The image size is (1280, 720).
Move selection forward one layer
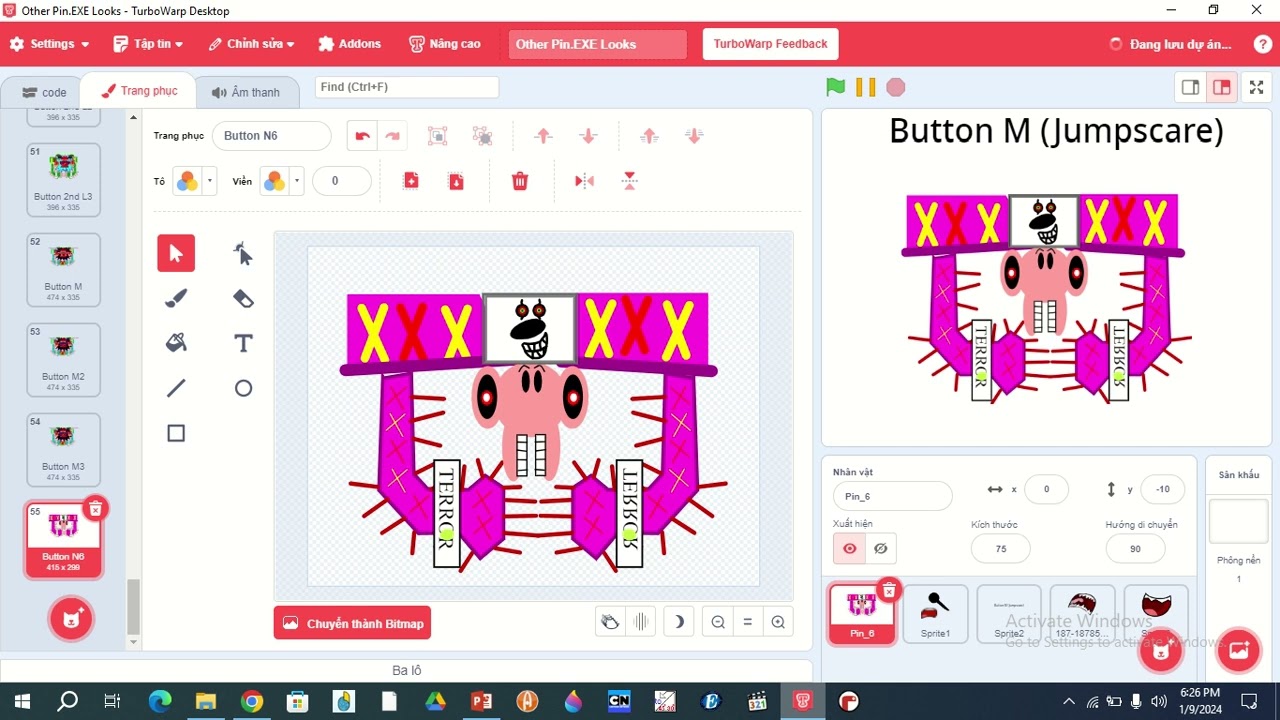543,136
